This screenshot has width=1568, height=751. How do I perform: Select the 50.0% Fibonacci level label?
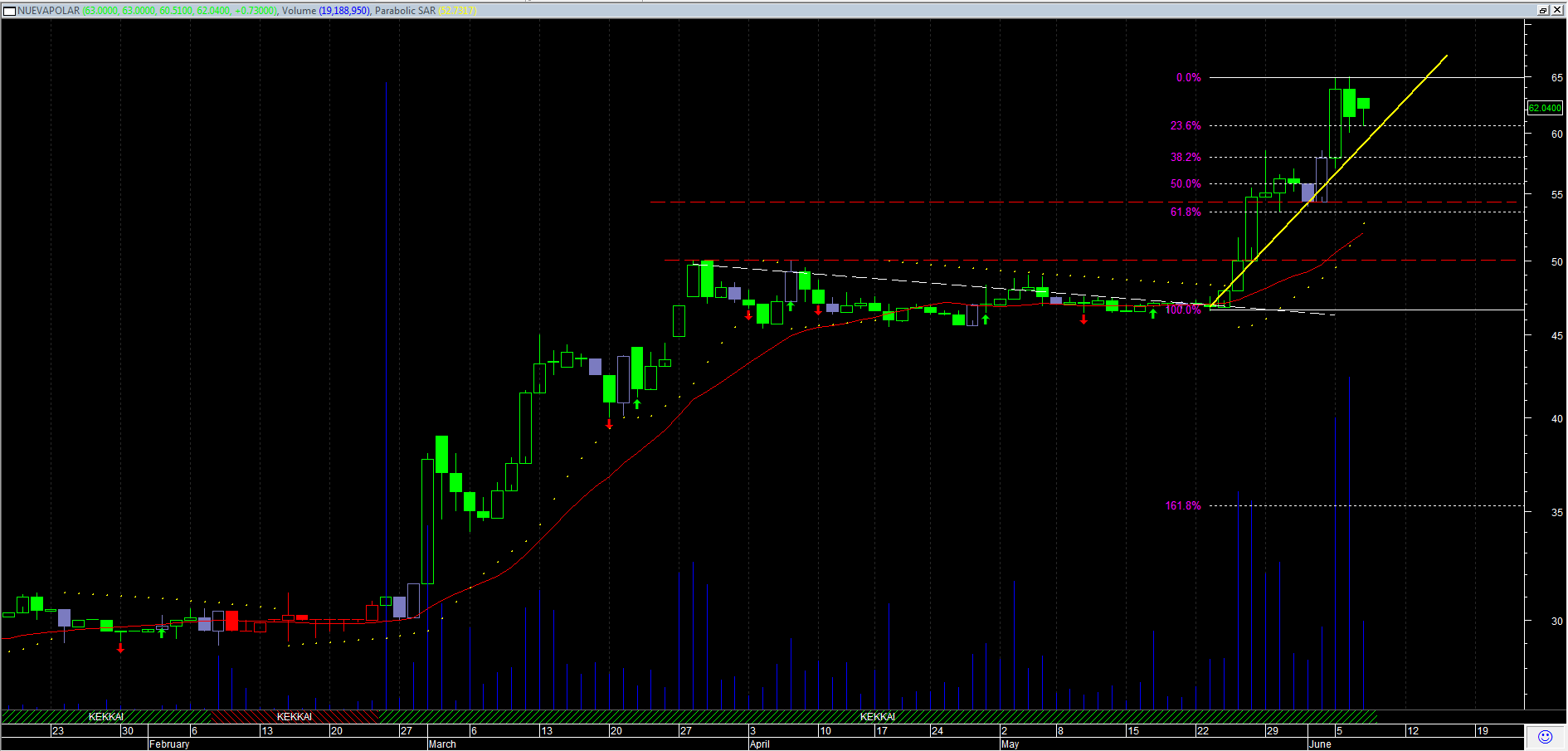pyautogui.click(x=1186, y=183)
